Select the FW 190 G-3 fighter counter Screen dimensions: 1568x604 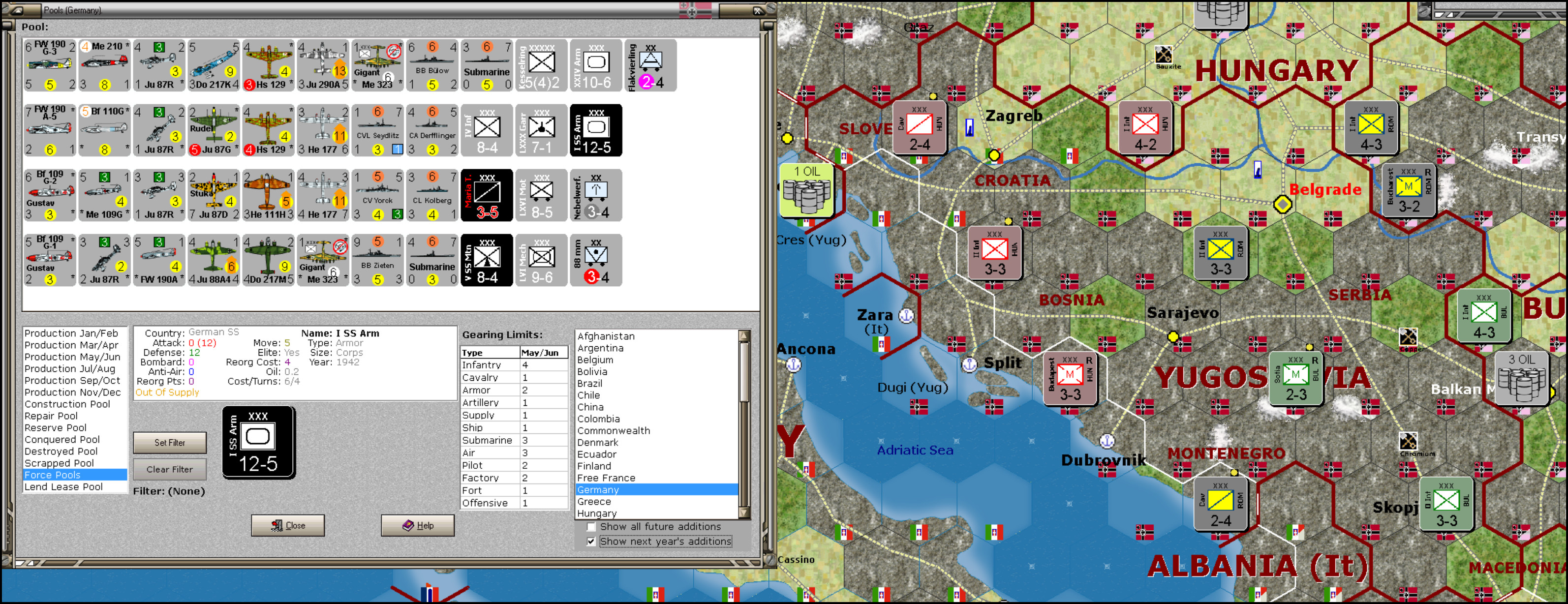[50, 66]
